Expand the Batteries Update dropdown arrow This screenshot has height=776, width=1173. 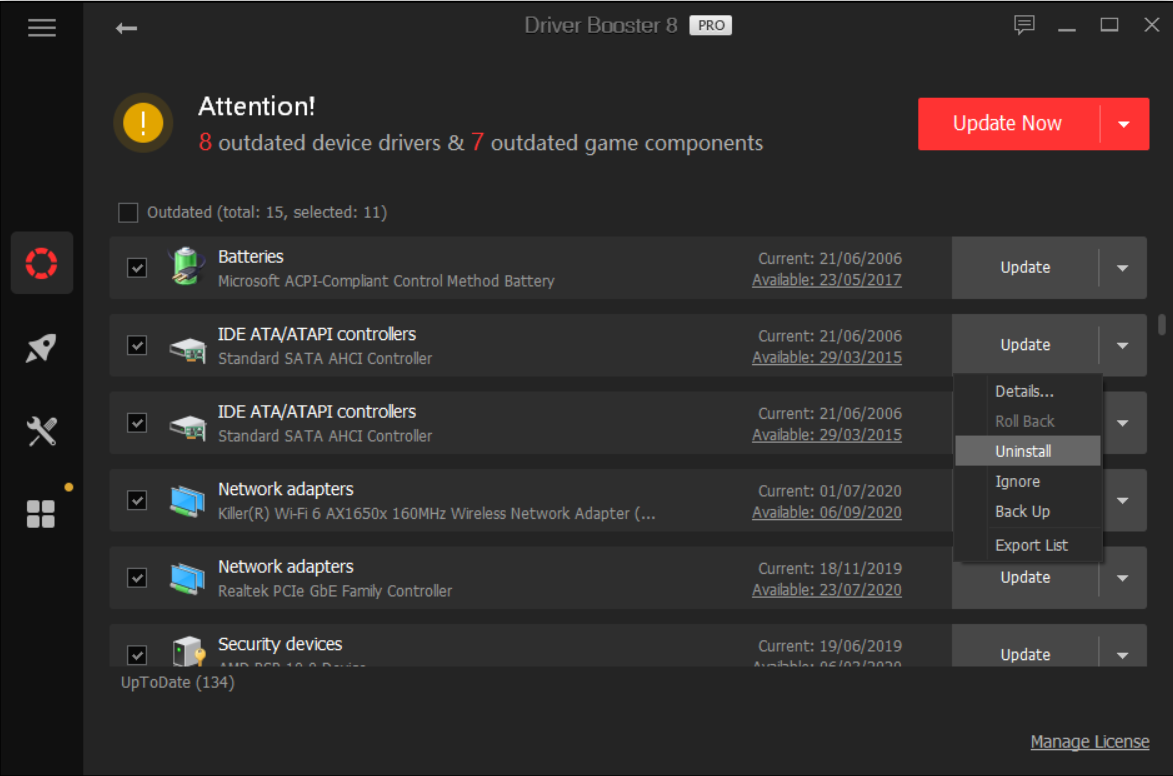pos(1122,268)
